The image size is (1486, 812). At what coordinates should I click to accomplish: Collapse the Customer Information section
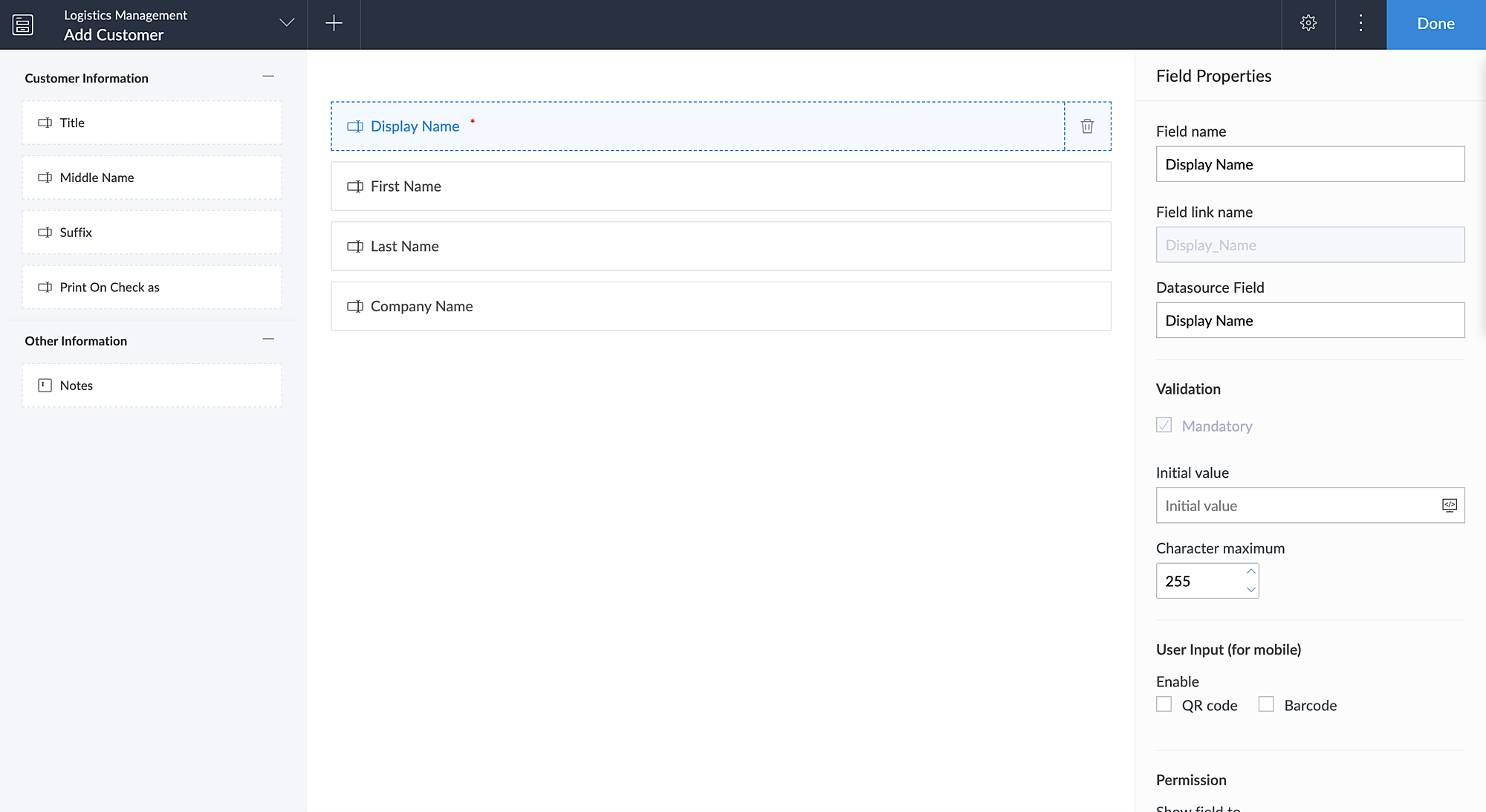268,77
